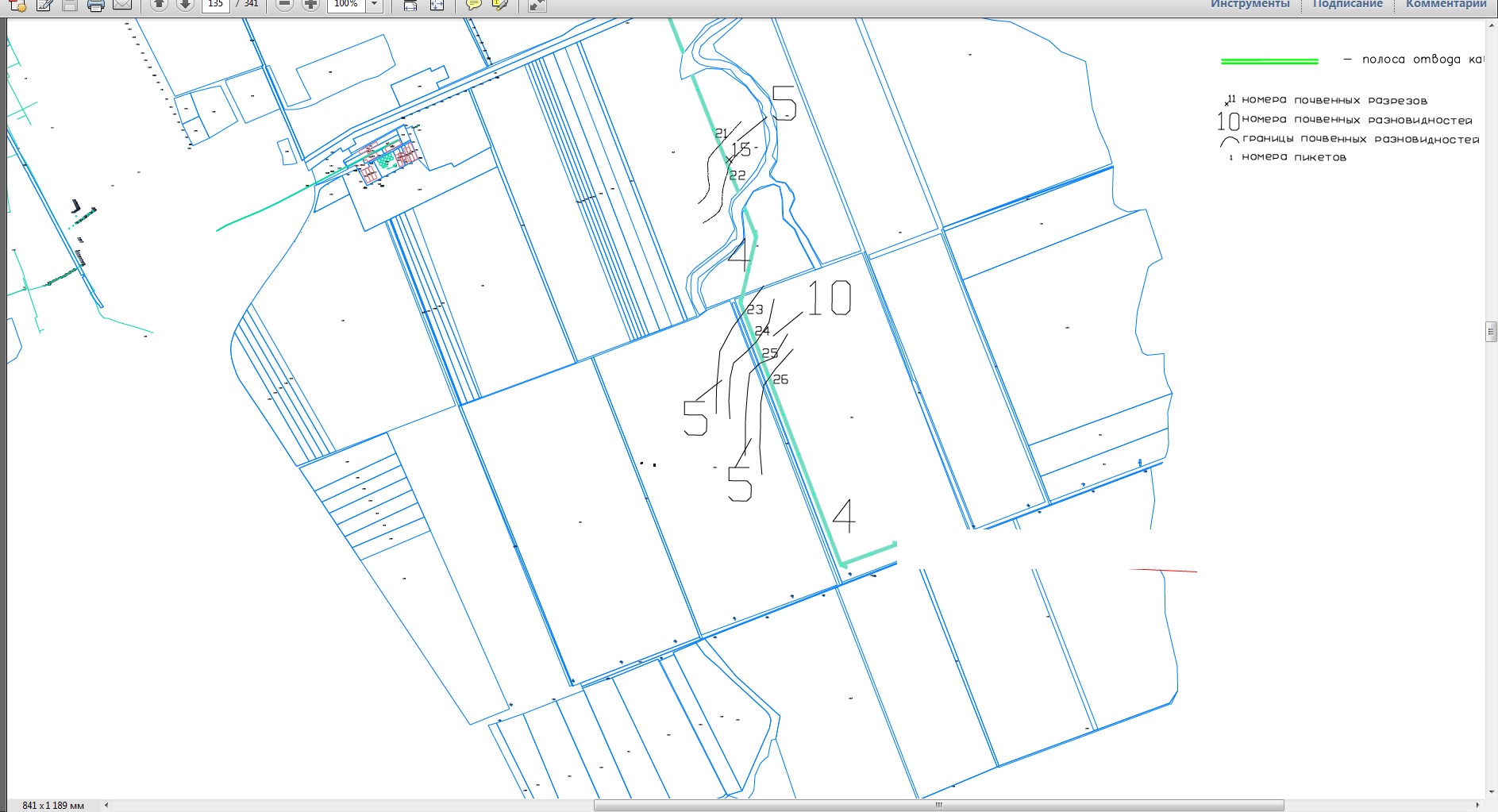This screenshot has width=1498, height=812.
Task: Toggle fit-to-width scrolling mode
Action: tap(410, 5)
